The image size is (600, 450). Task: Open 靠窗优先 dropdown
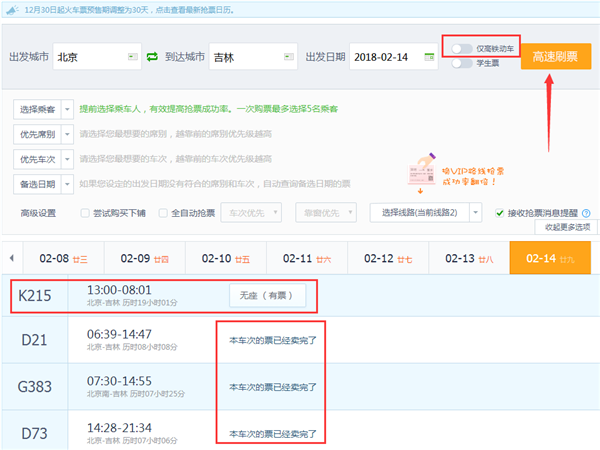click(x=326, y=213)
